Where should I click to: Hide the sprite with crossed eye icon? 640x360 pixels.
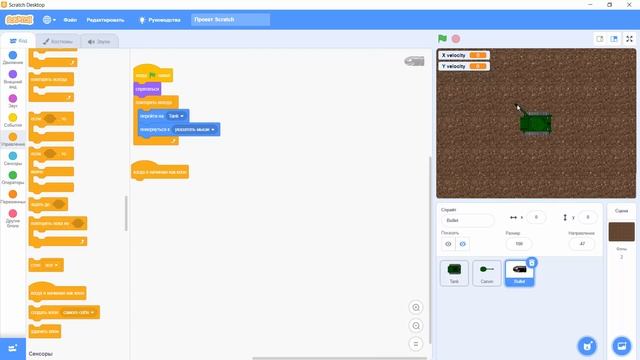coord(462,244)
